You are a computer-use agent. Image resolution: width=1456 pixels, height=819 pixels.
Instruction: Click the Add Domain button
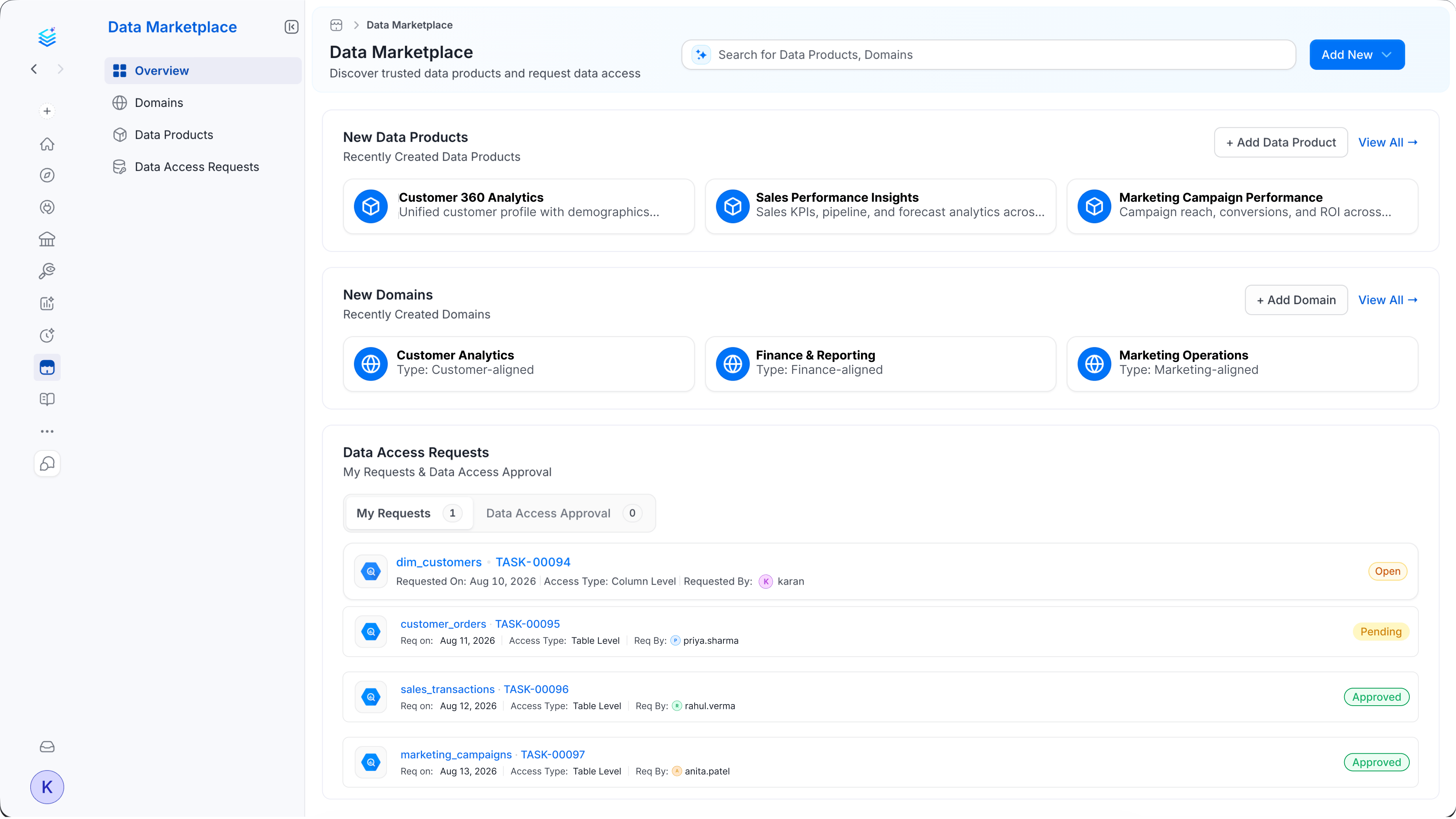(x=1296, y=300)
